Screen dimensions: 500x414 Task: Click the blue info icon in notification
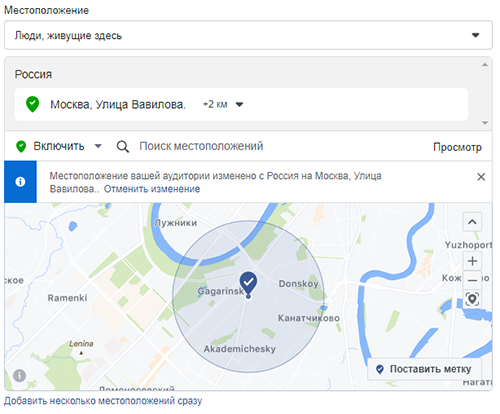click(x=20, y=182)
